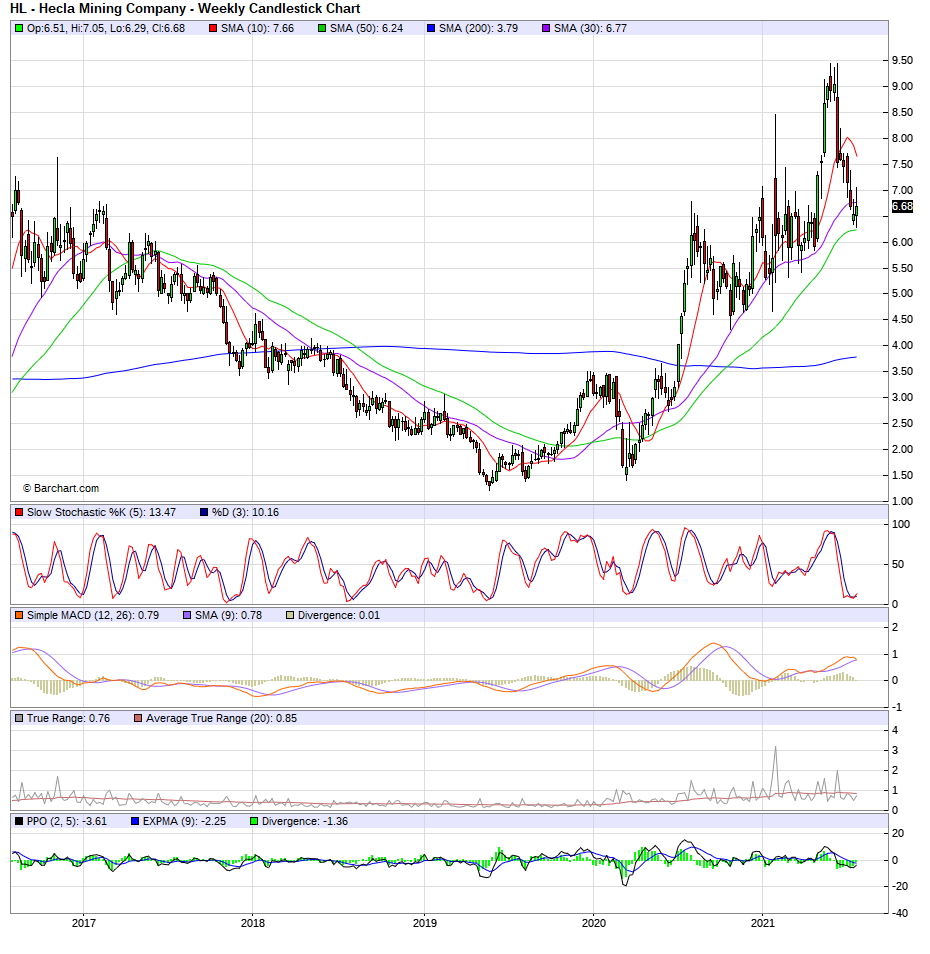Click the 'SMA (10): 7.66' label
The image size is (930, 954).
click(257, 28)
